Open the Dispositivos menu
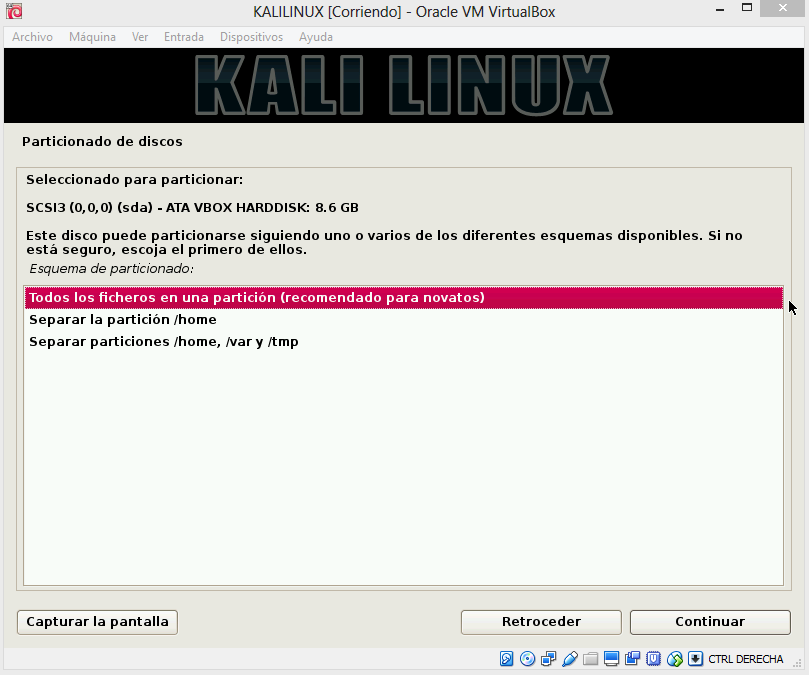The width and height of the screenshot is (809, 675). 251,37
